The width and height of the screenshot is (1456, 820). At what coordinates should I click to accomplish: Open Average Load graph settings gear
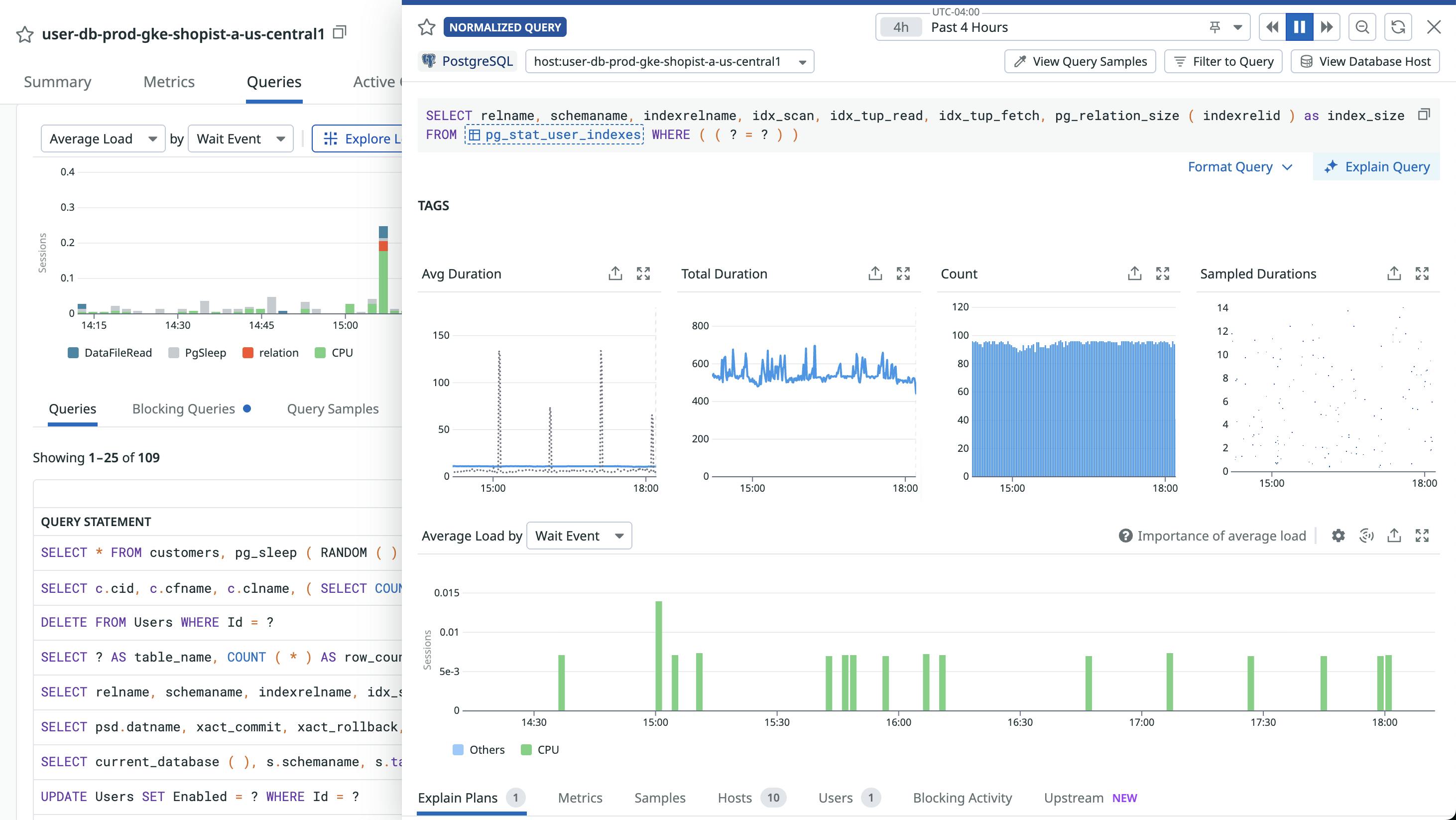(x=1338, y=536)
